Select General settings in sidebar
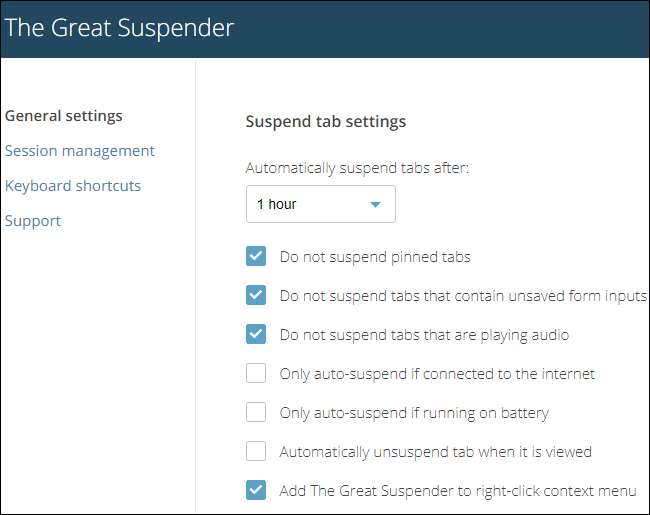 63,116
